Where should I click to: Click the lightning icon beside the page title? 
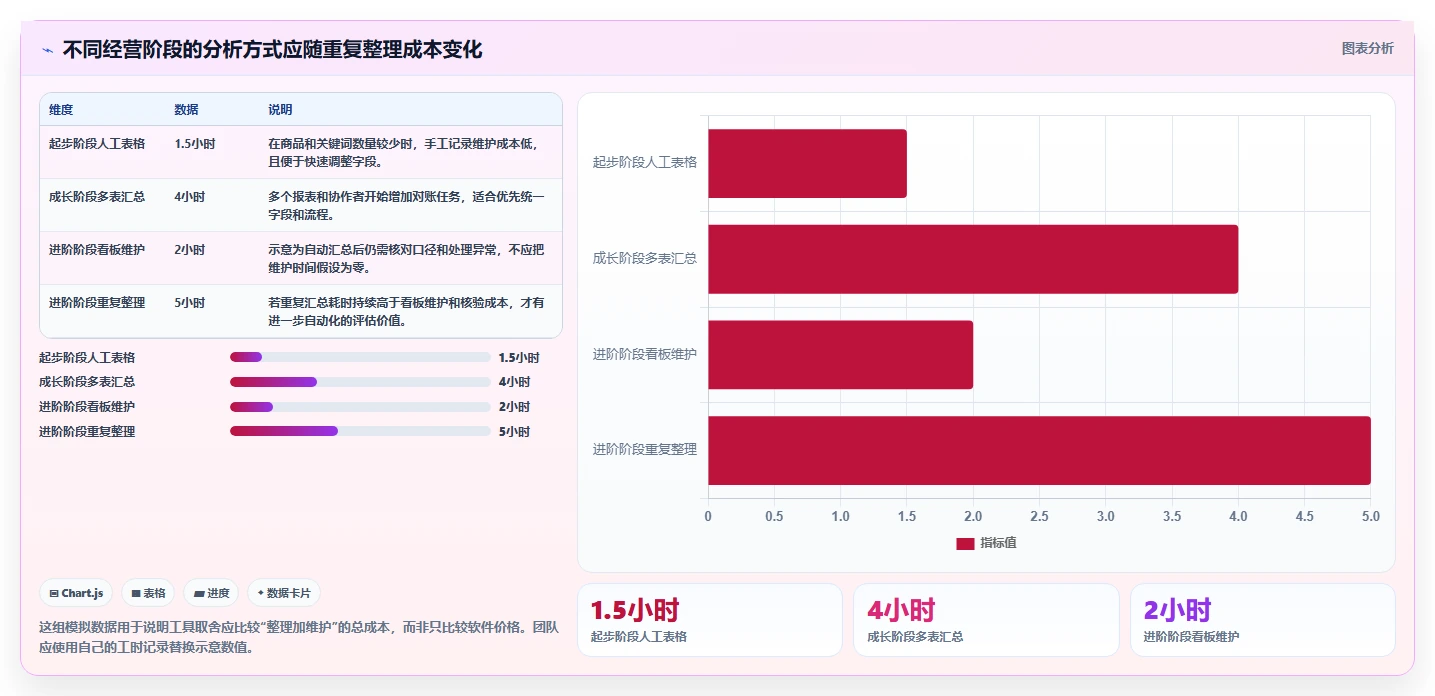pyautogui.click(x=48, y=50)
